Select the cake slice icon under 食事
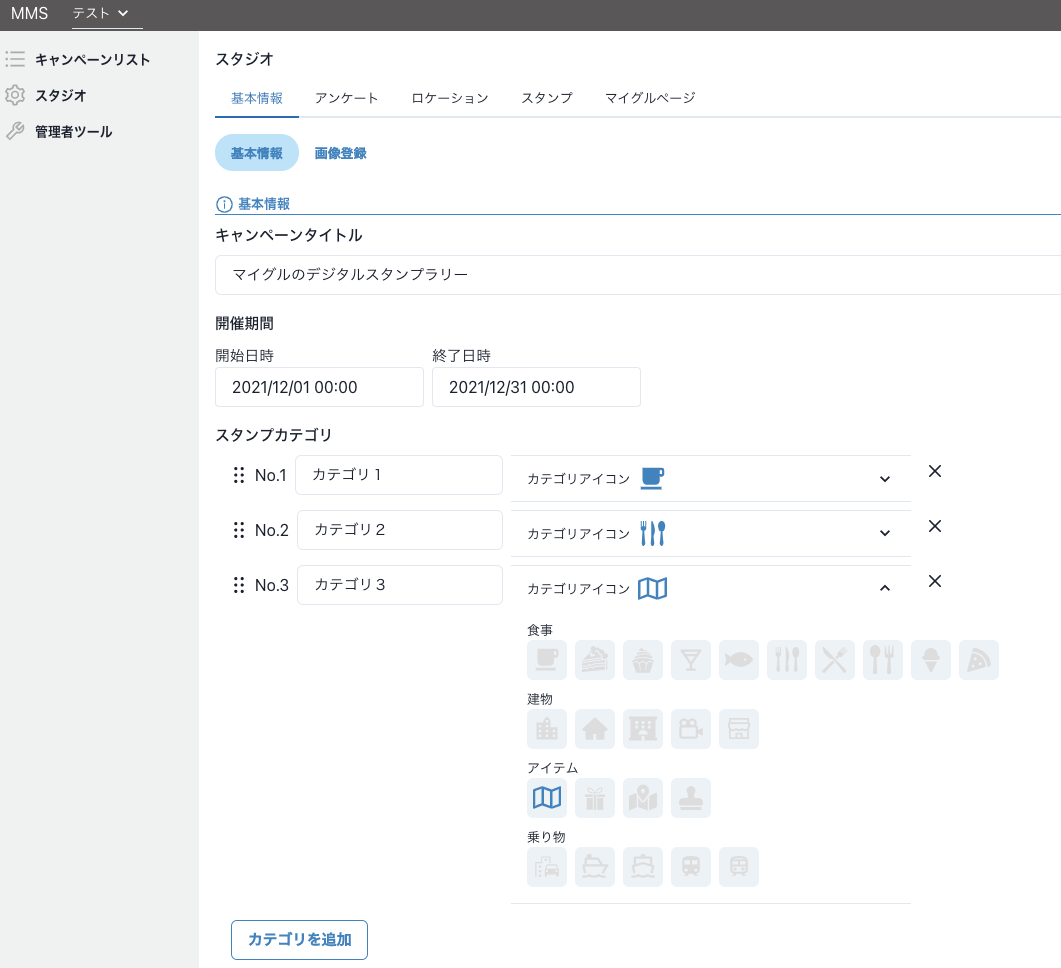1061x968 pixels. coord(595,660)
